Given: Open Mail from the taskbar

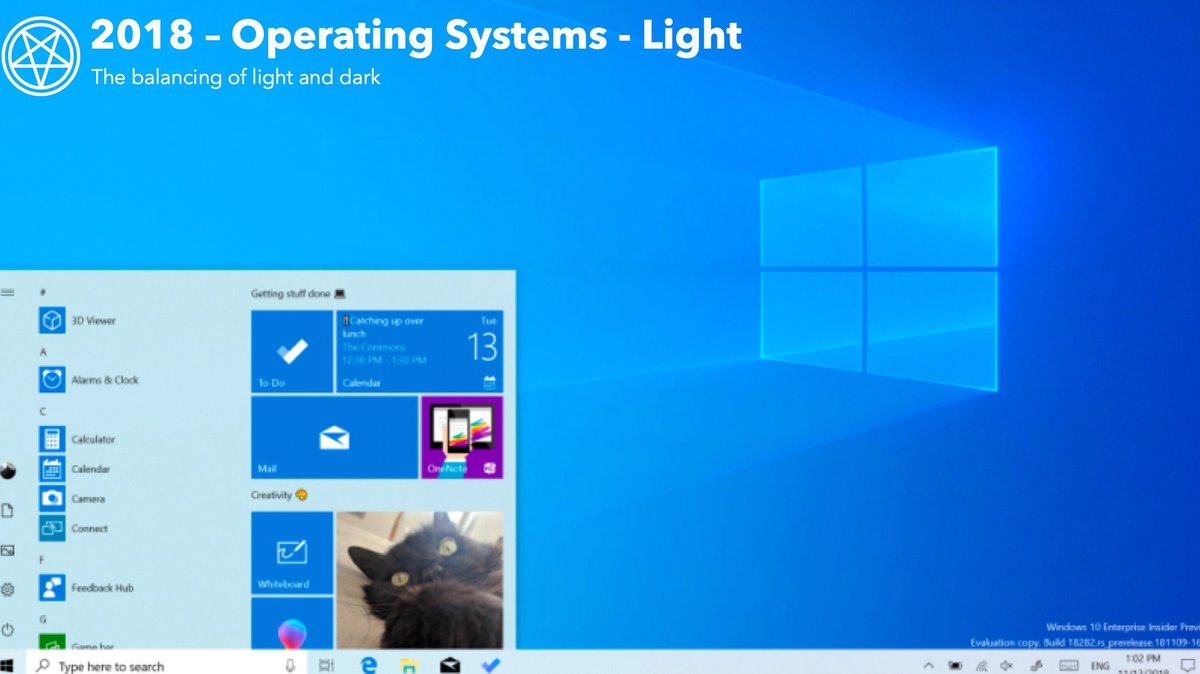Looking at the screenshot, I should 450,665.
